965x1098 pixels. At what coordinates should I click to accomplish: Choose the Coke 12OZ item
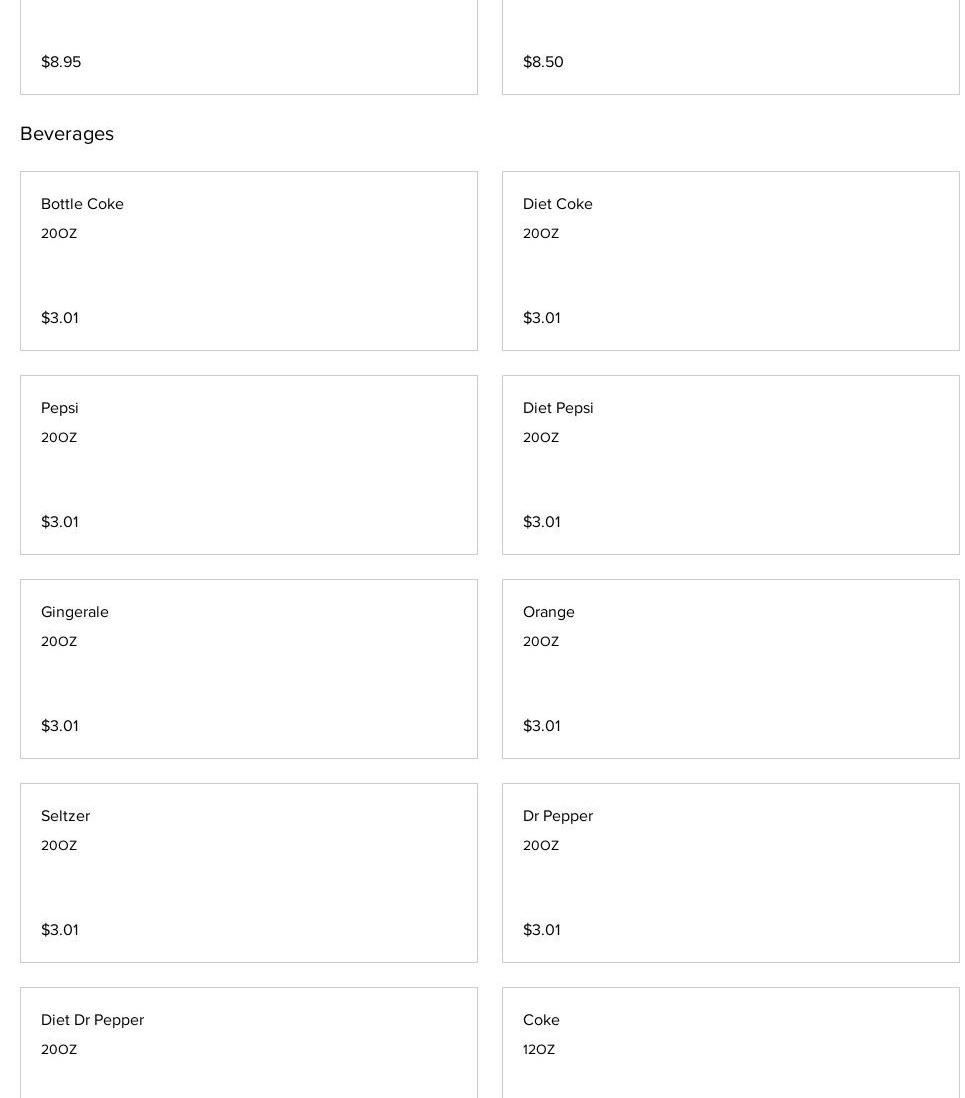(730, 1045)
